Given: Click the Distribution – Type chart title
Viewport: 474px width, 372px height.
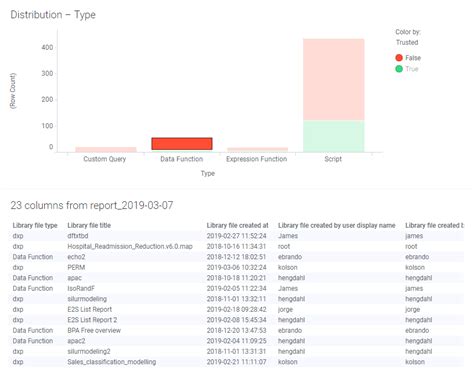Looking at the screenshot, I should coord(53,15).
